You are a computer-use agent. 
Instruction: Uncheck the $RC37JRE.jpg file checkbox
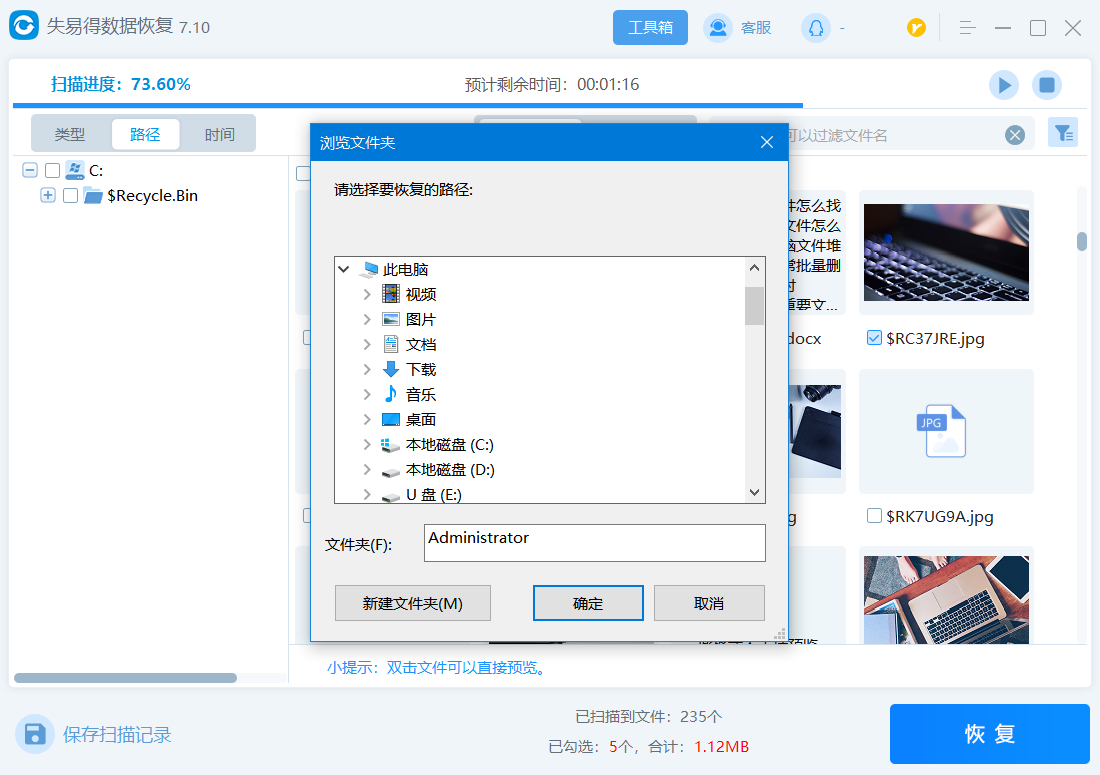pos(874,339)
